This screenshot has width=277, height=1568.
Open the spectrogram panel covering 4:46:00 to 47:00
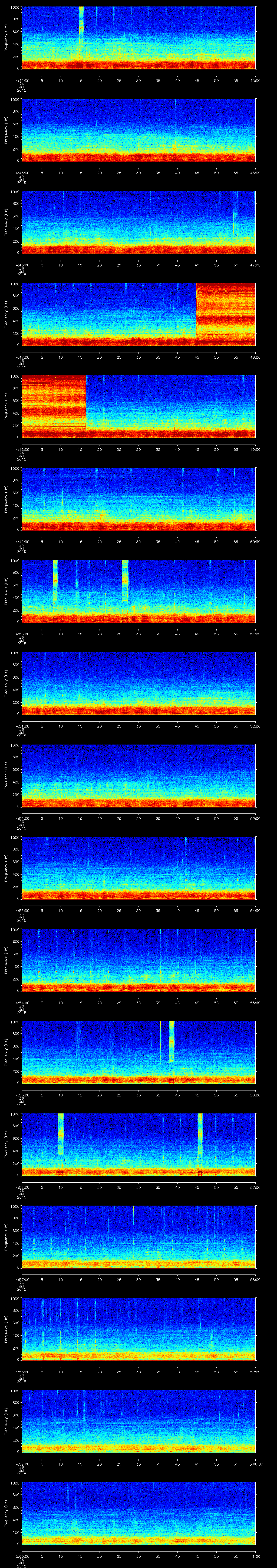tap(138, 222)
